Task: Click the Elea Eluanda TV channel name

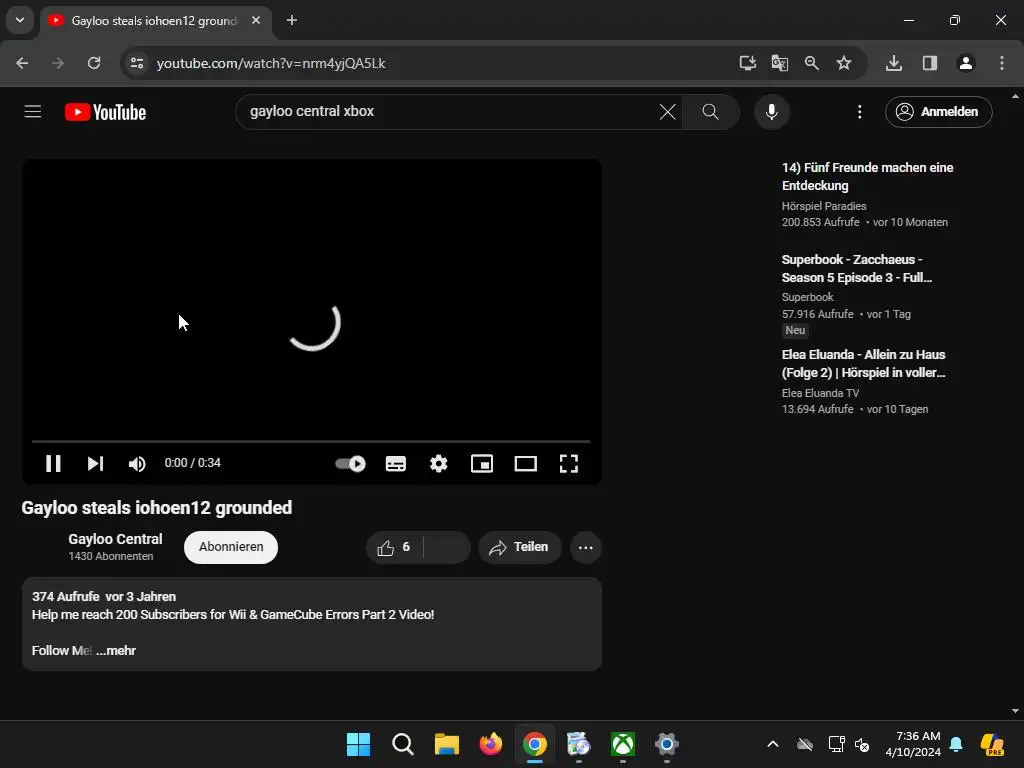Action: click(820, 393)
